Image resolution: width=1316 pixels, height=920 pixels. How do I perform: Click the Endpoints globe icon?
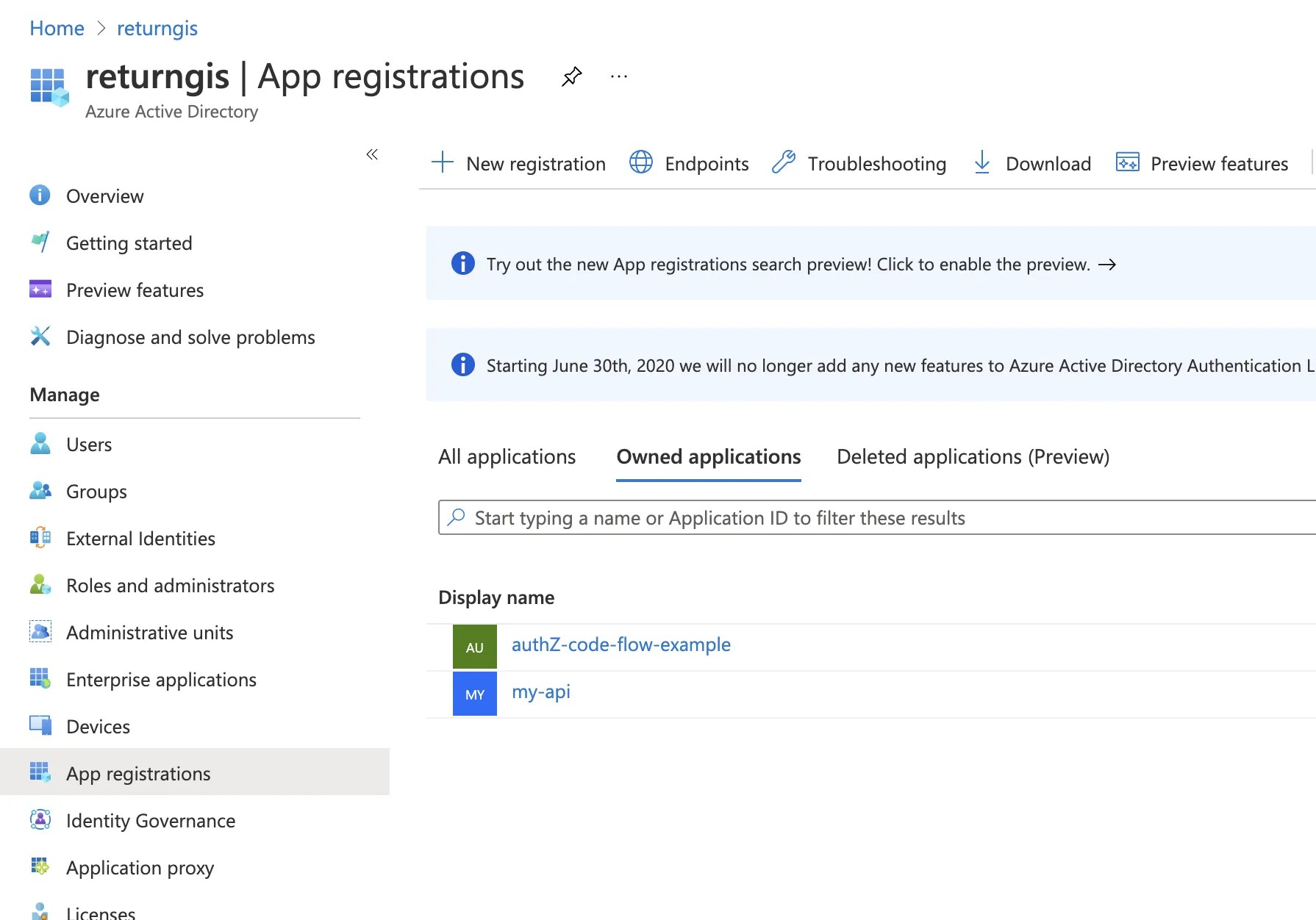[x=641, y=162]
